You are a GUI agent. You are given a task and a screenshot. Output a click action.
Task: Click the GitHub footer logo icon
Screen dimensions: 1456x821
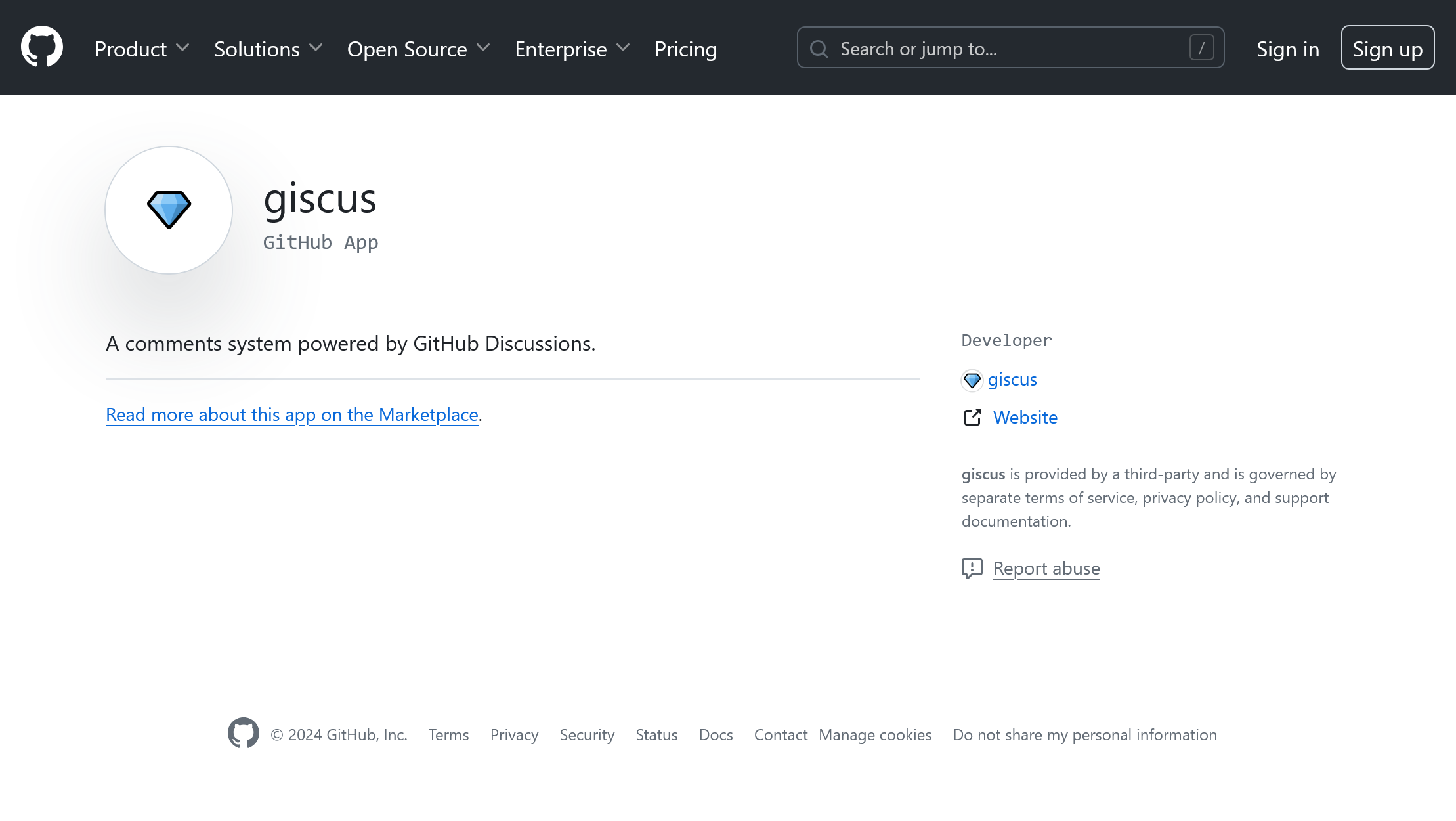(x=243, y=734)
